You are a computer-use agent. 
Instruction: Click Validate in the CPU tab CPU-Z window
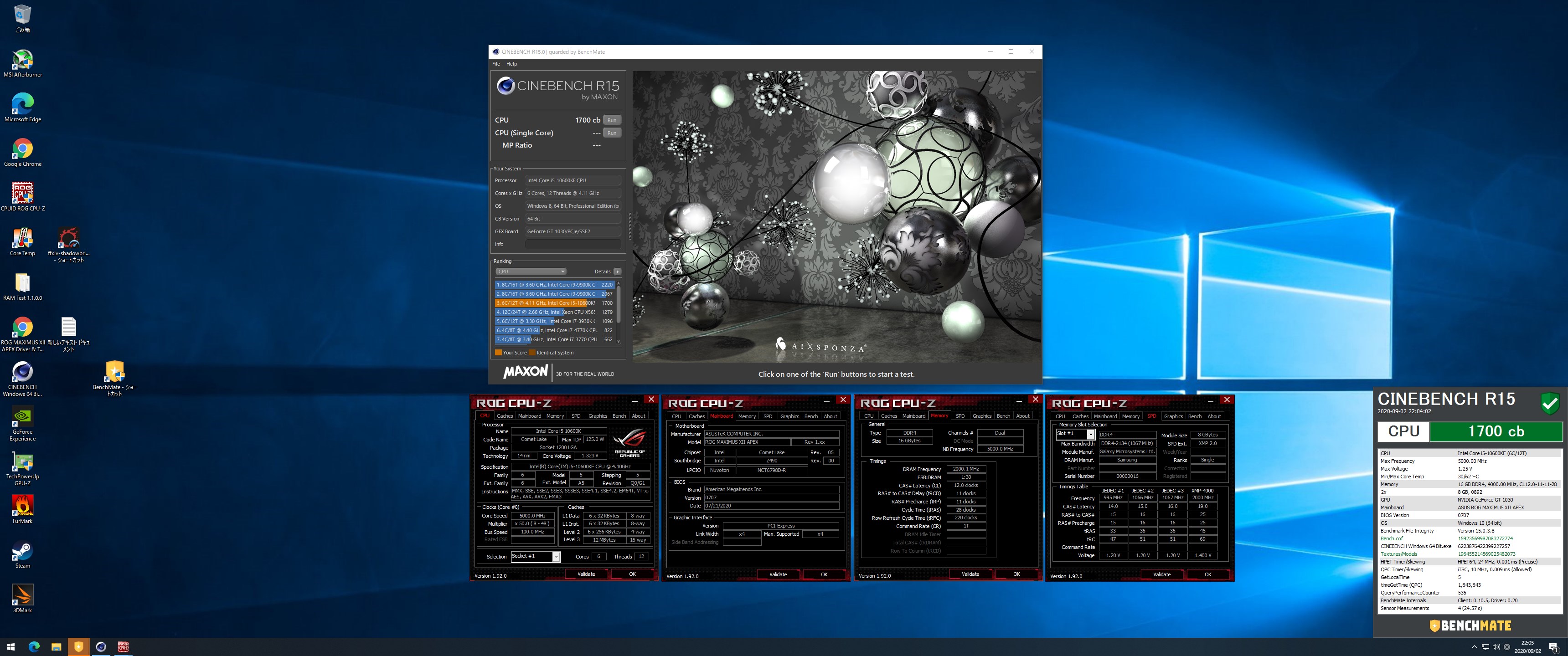click(586, 574)
